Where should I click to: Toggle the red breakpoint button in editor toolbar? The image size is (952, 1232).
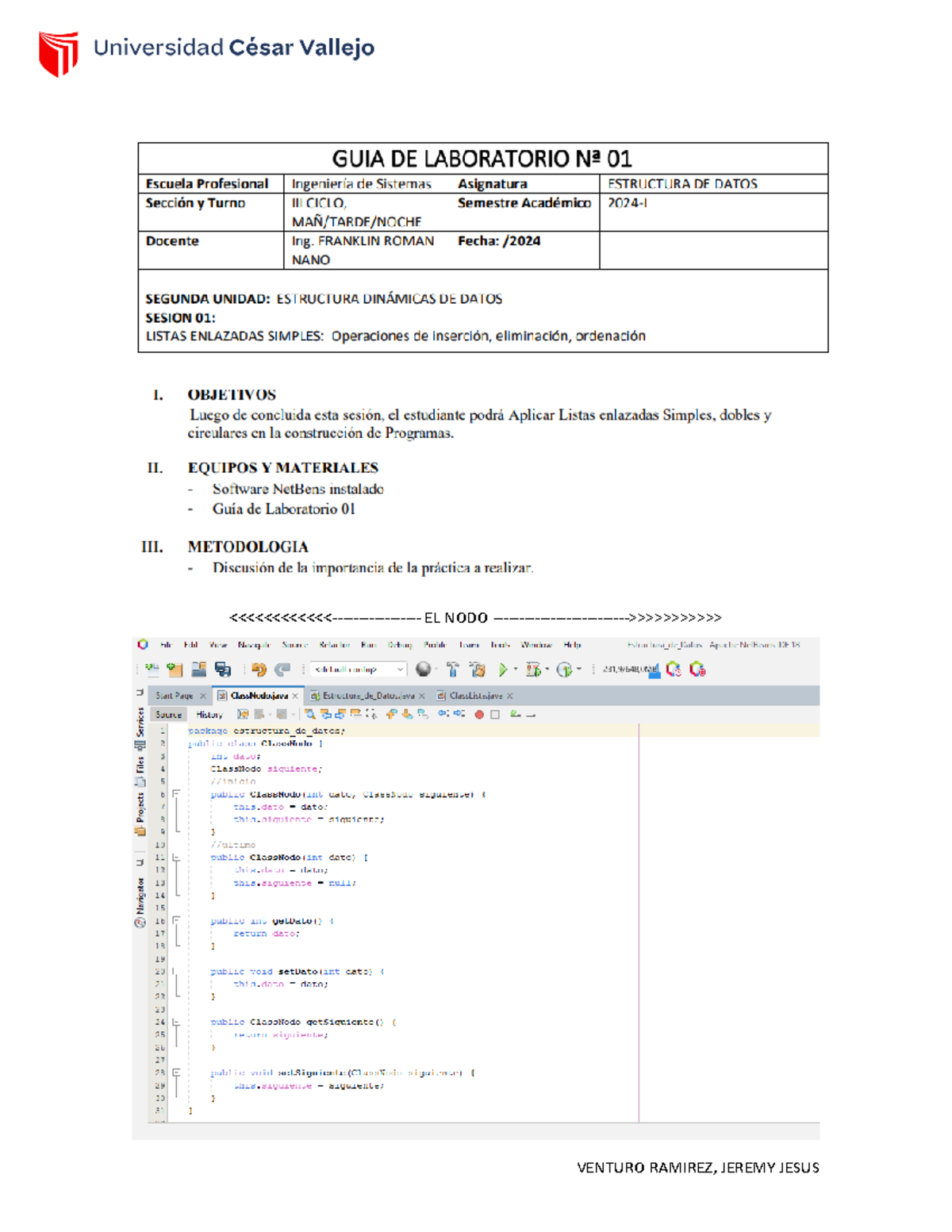[x=479, y=715]
